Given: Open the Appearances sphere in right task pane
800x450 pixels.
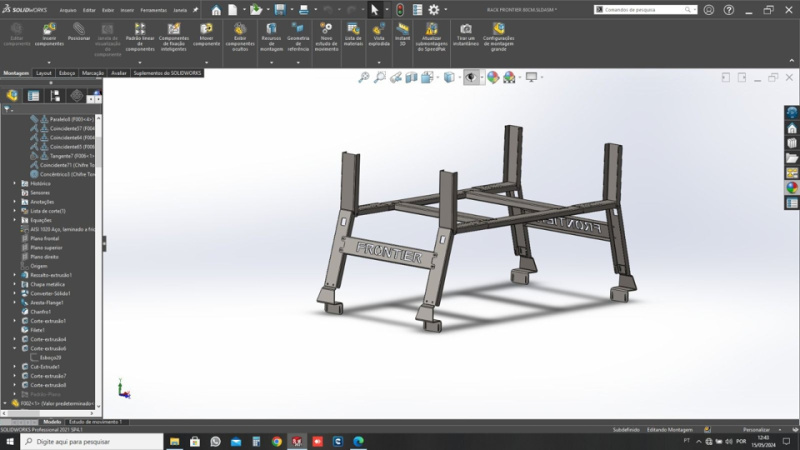Looking at the screenshot, I should click(792, 187).
